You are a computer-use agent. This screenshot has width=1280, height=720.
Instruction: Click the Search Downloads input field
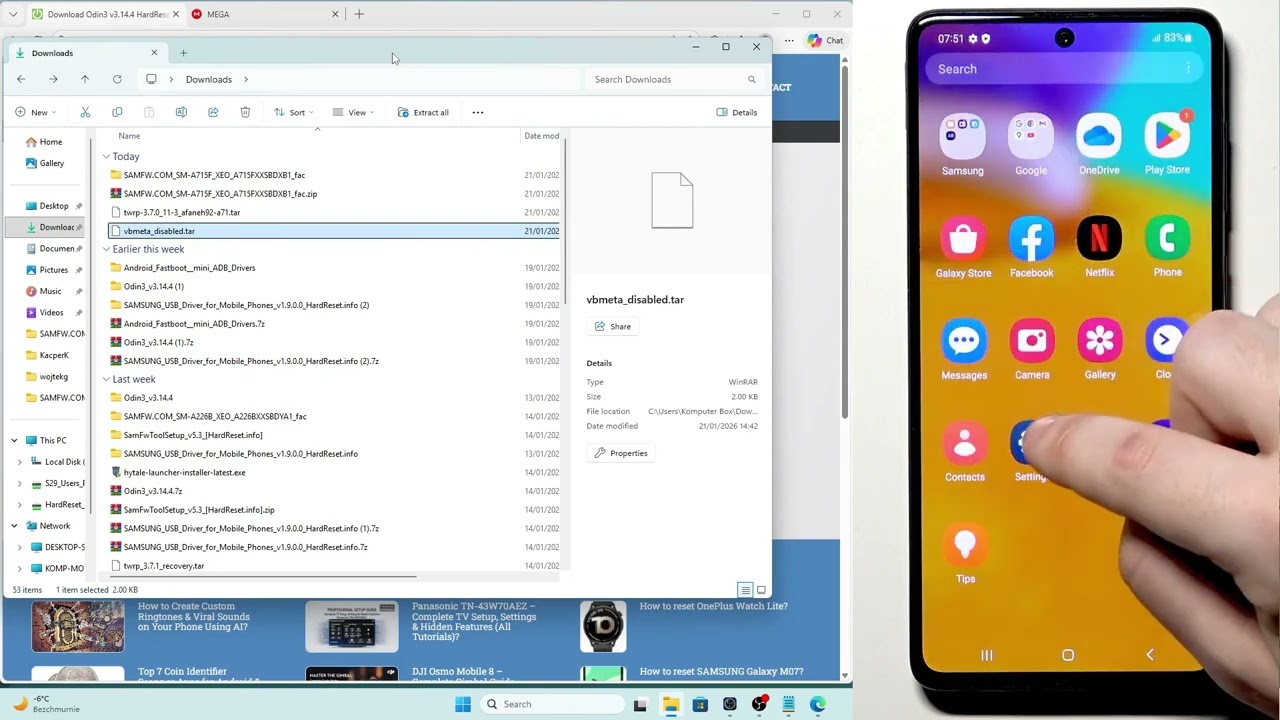tap(675, 79)
